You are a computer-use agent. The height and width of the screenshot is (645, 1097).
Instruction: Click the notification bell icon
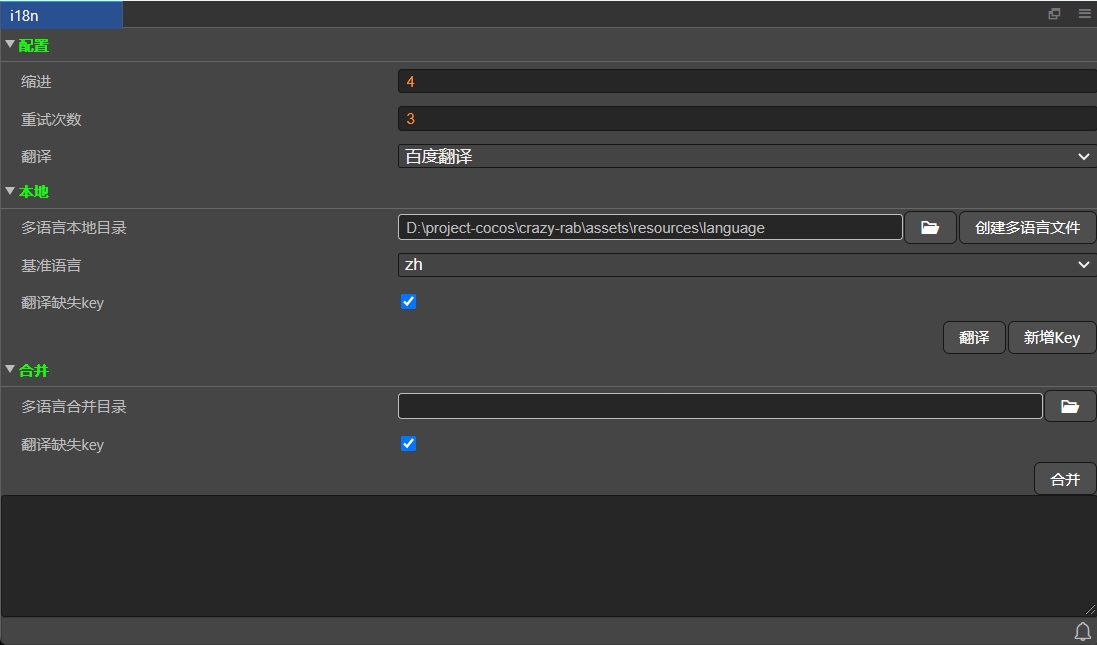tap(1082, 631)
